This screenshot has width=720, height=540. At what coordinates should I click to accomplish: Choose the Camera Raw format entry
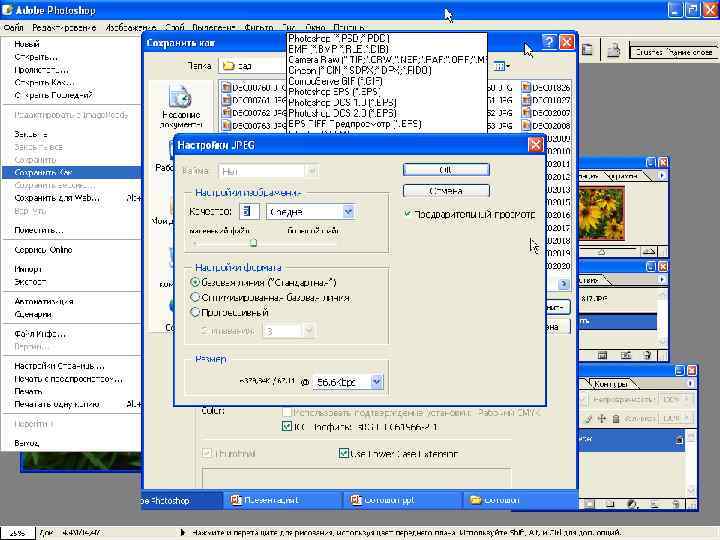click(x=387, y=60)
